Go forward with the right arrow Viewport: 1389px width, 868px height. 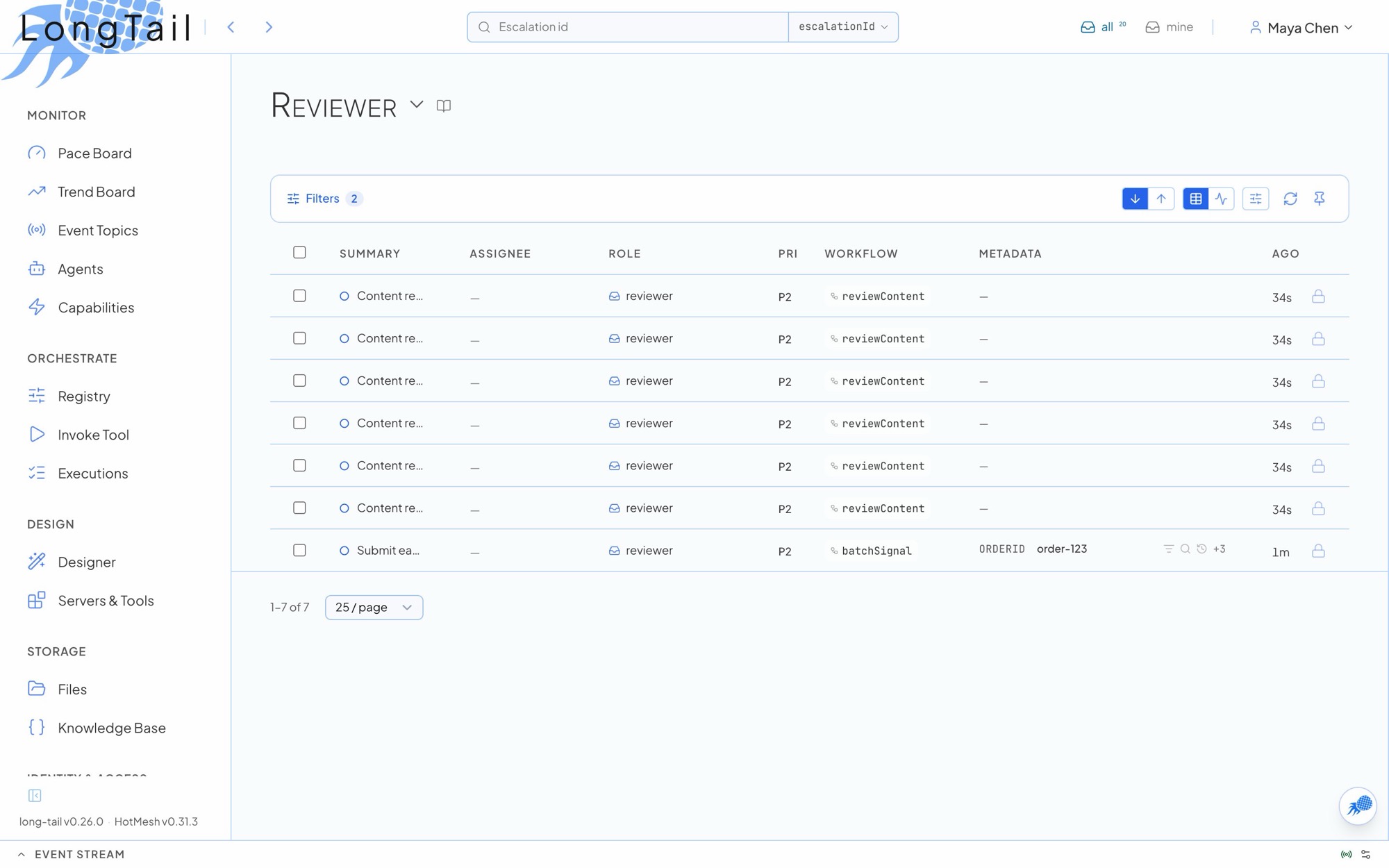[269, 27]
